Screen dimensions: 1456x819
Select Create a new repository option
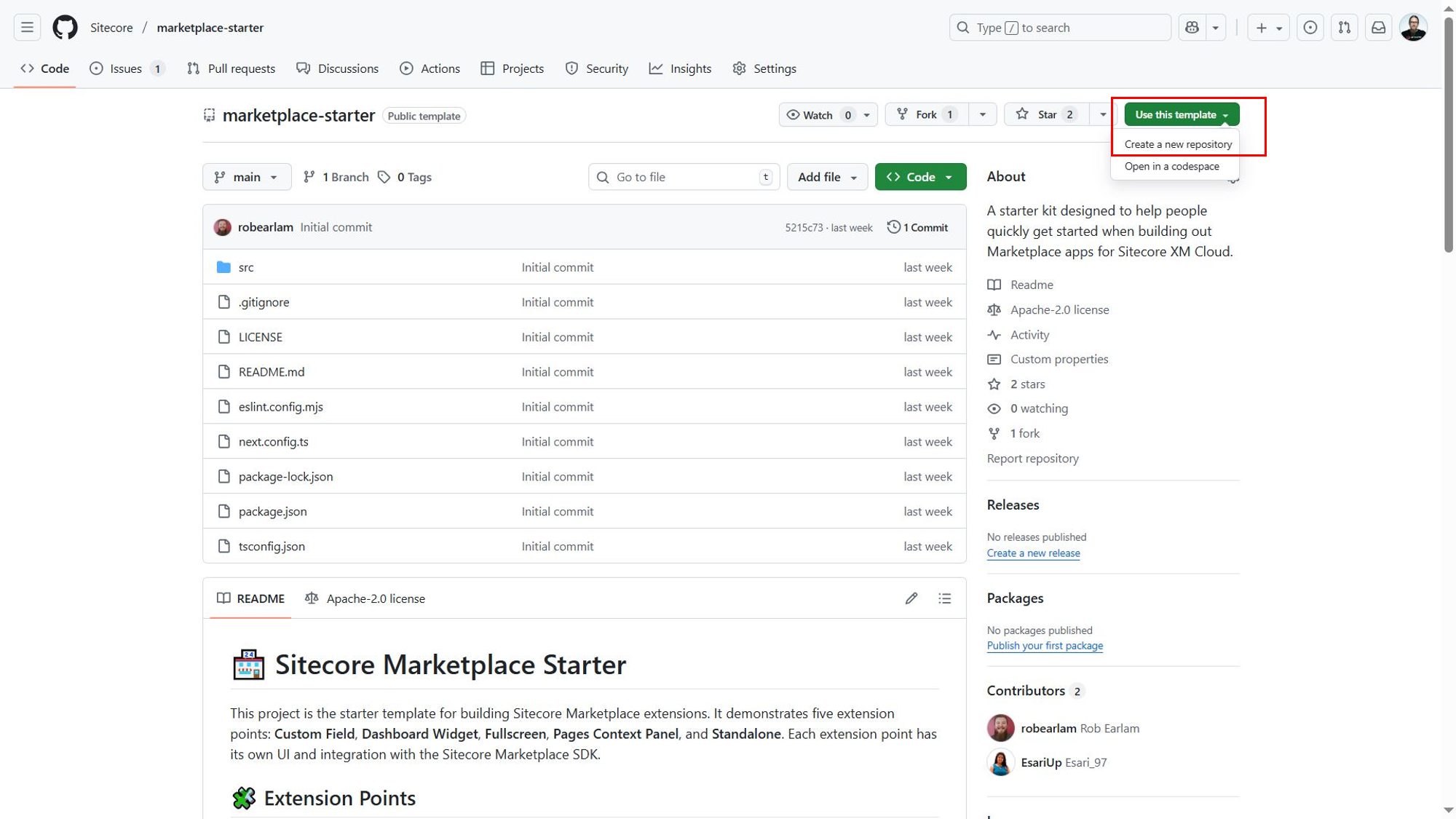pos(1177,144)
